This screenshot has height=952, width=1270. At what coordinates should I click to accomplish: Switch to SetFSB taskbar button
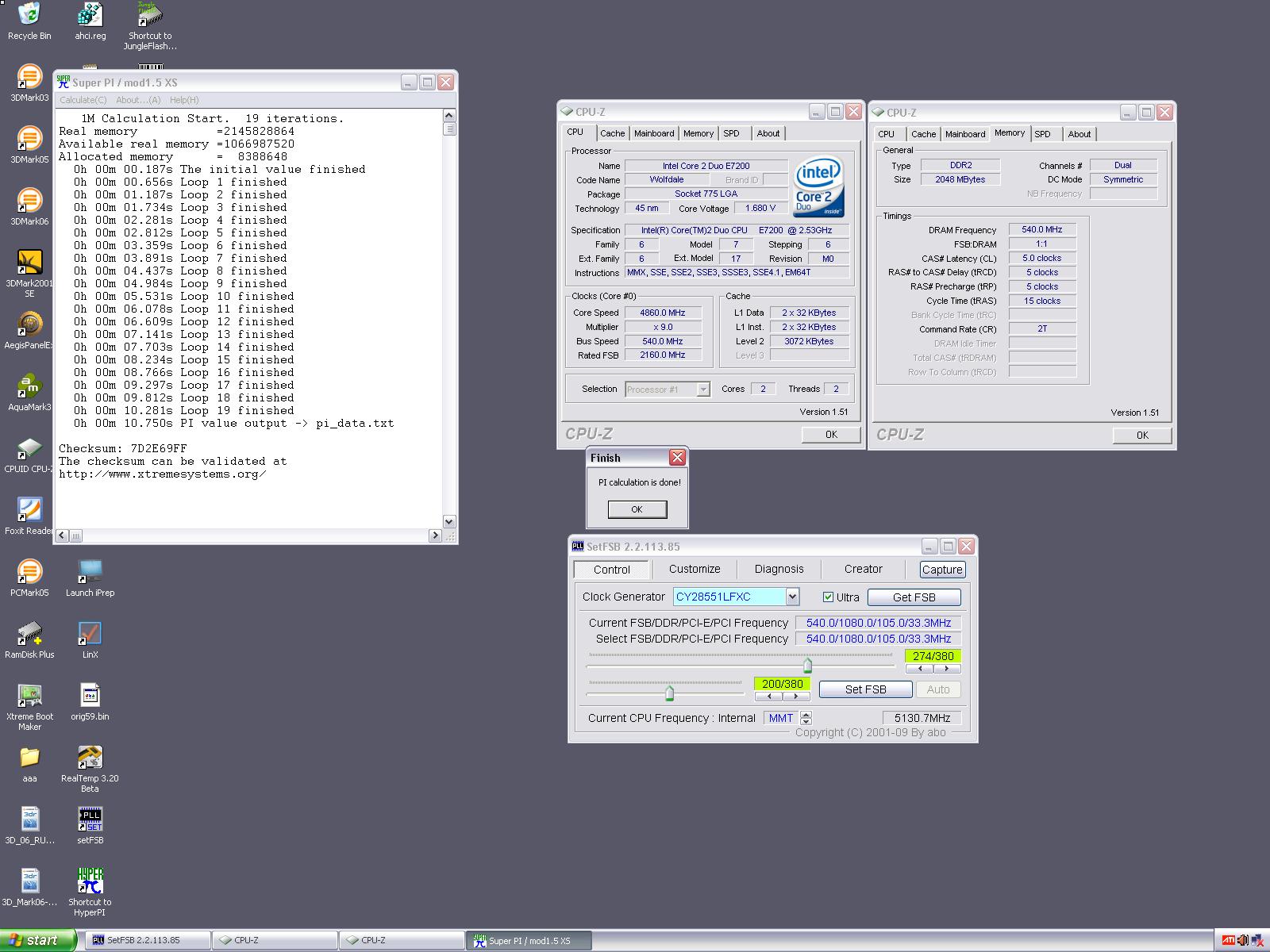148,940
